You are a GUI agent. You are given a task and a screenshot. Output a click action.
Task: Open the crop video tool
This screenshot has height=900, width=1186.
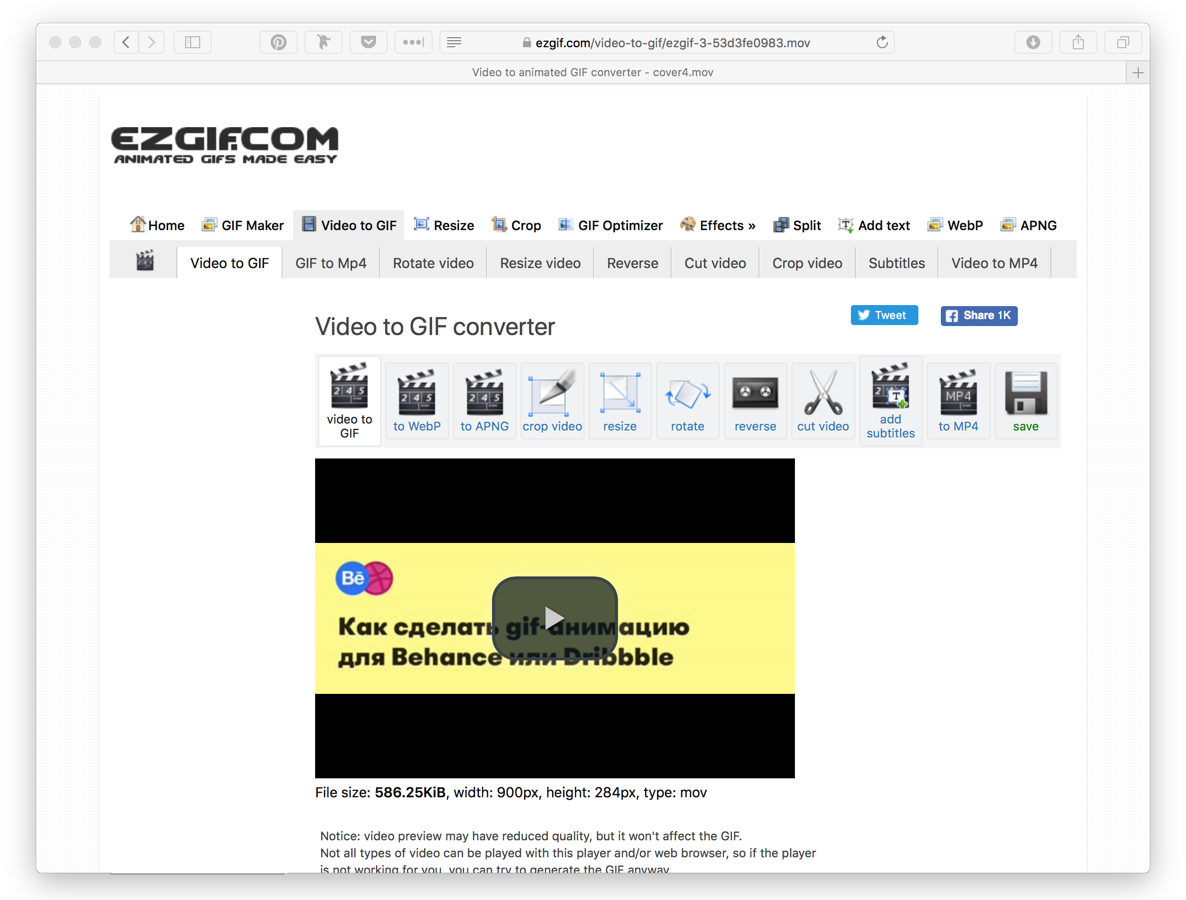pyautogui.click(x=552, y=401)
